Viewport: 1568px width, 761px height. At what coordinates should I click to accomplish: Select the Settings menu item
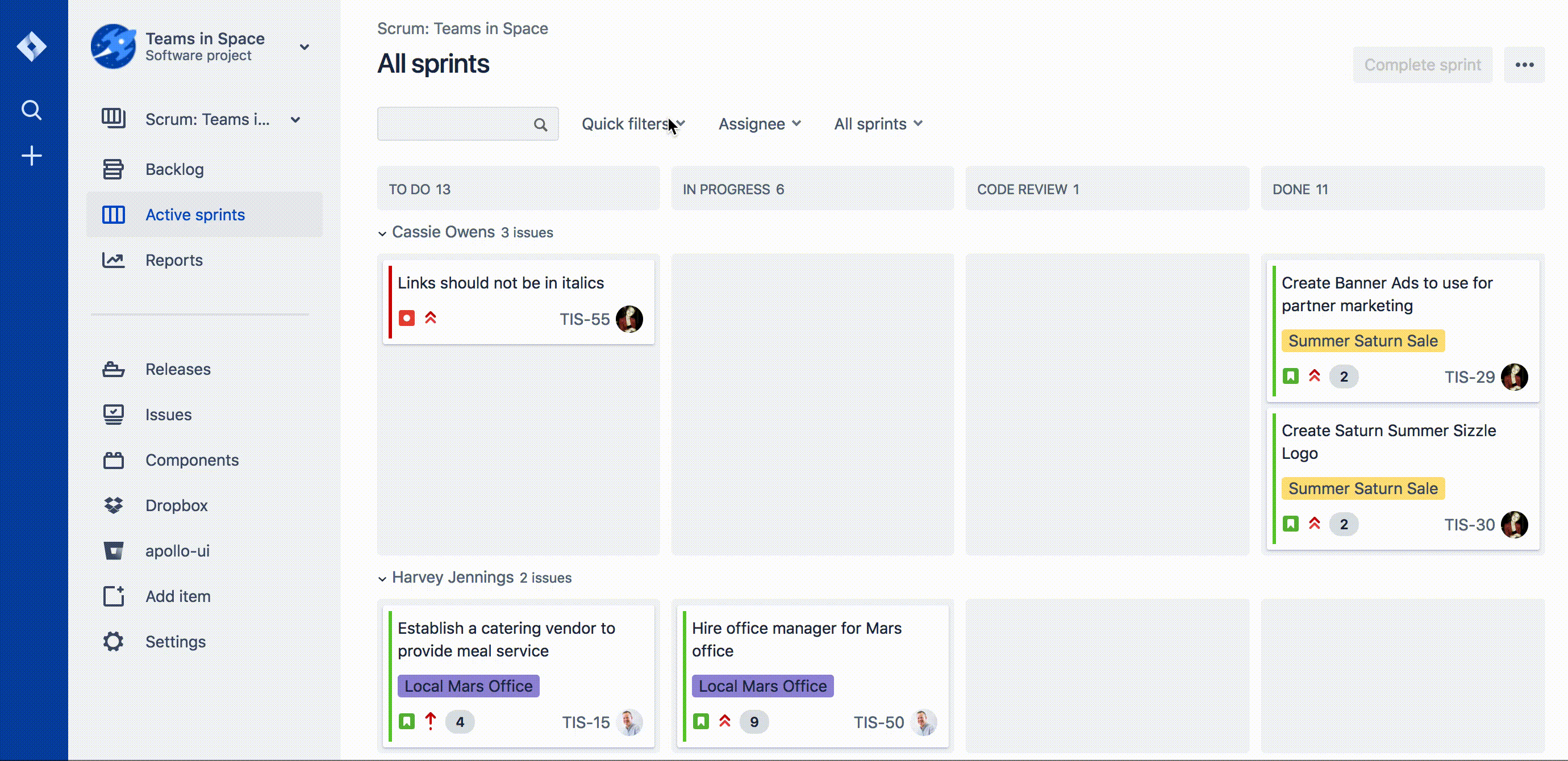176,641
